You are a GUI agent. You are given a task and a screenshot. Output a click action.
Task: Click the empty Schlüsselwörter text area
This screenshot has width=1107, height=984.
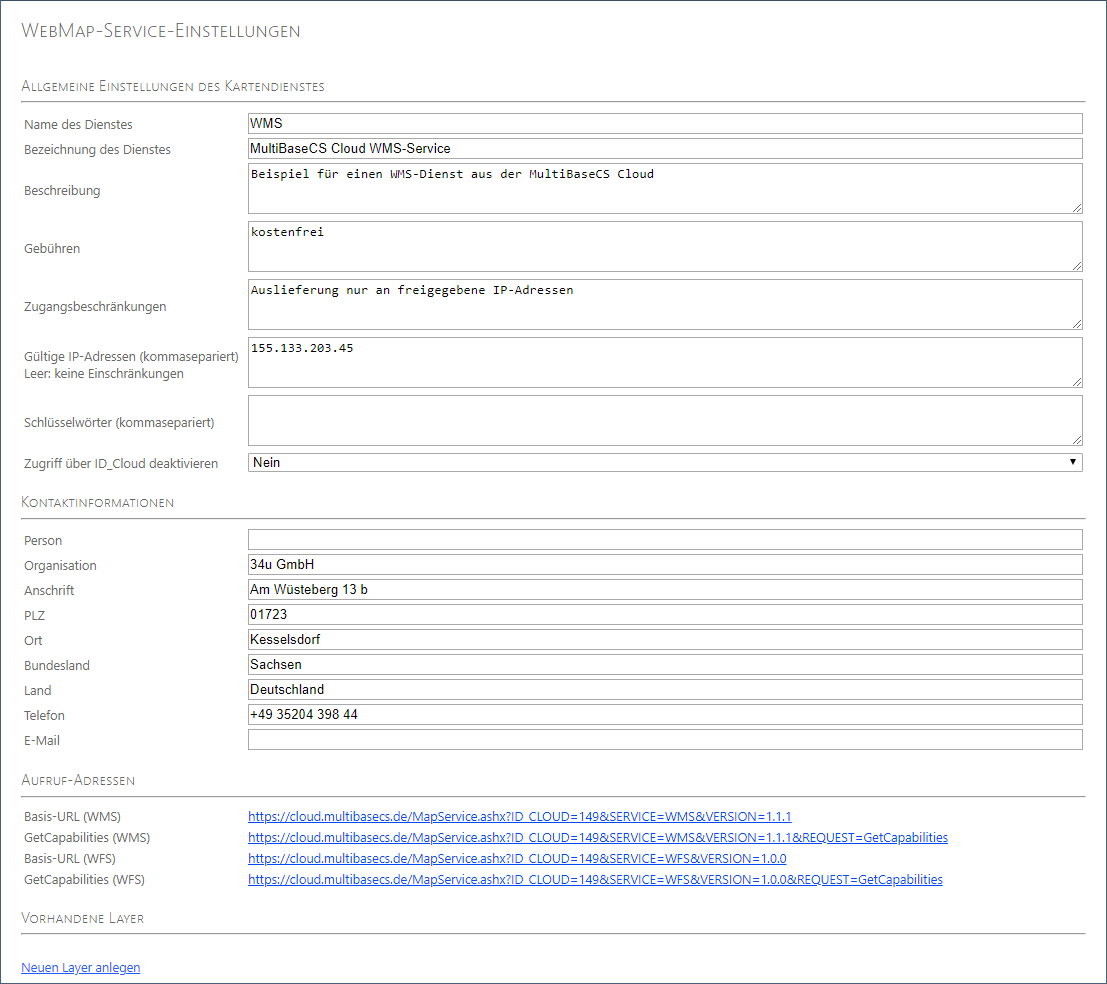(x=664, y=421)
